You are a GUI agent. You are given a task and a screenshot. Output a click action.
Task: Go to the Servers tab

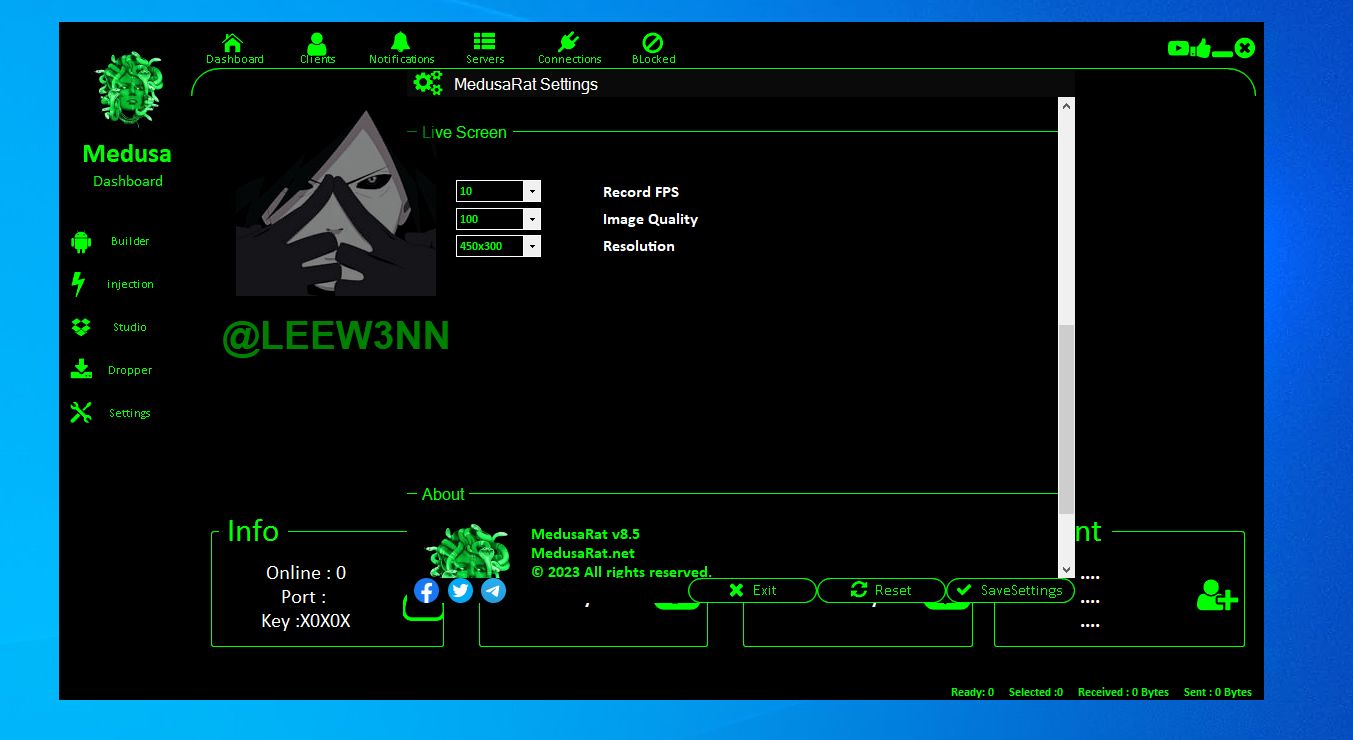(485, 48)
